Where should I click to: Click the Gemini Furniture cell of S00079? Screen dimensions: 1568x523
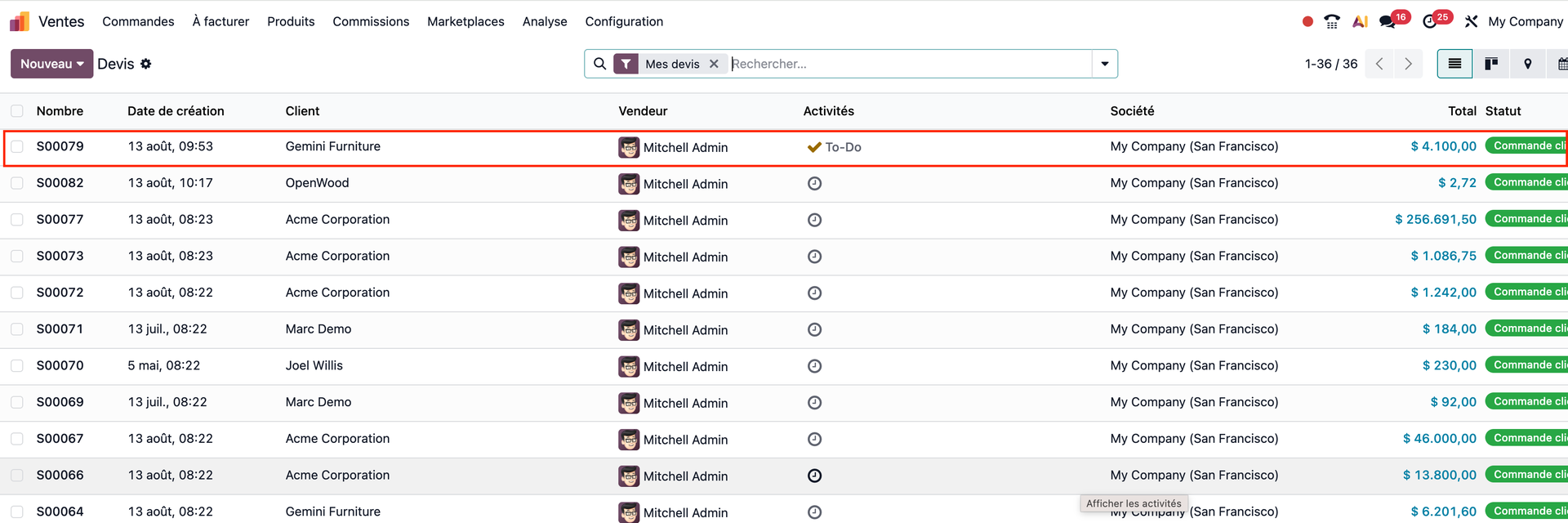pyautogui.click(x=333, y=146)
